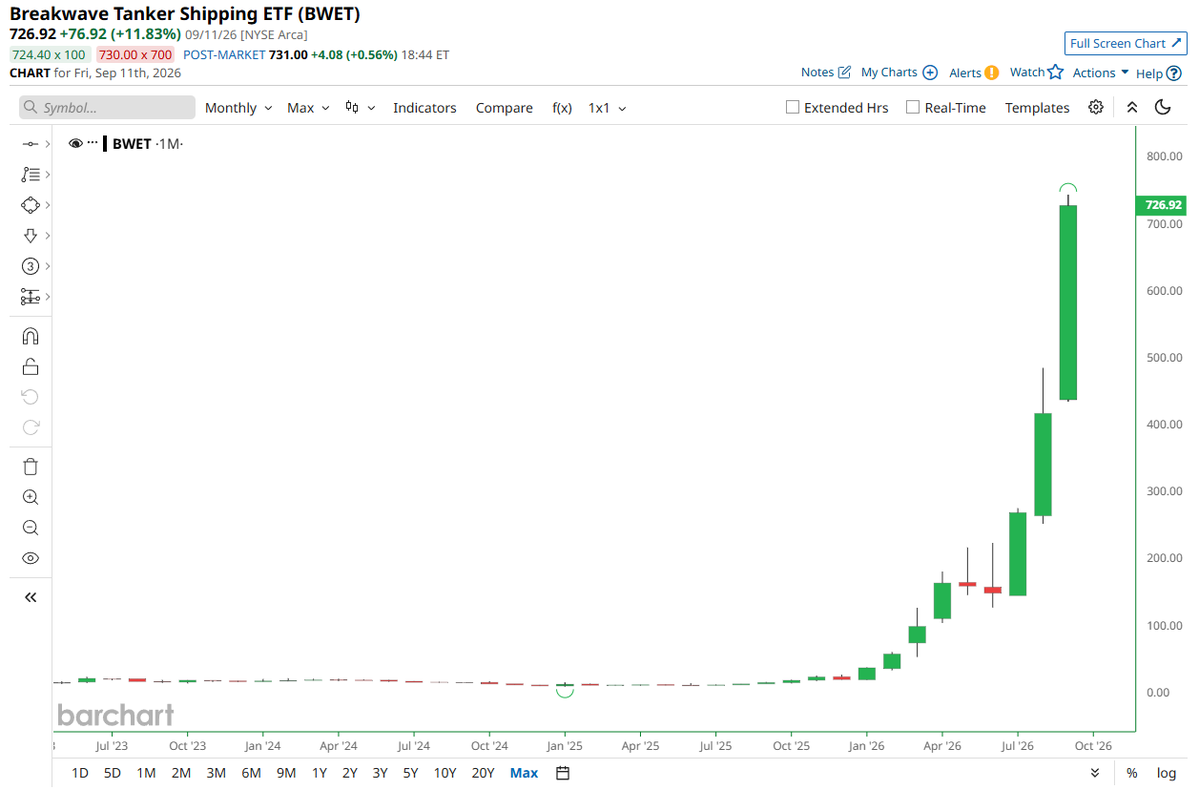
Task: Enable the Real-Time checkbox
Action: (x=912, y=107)
